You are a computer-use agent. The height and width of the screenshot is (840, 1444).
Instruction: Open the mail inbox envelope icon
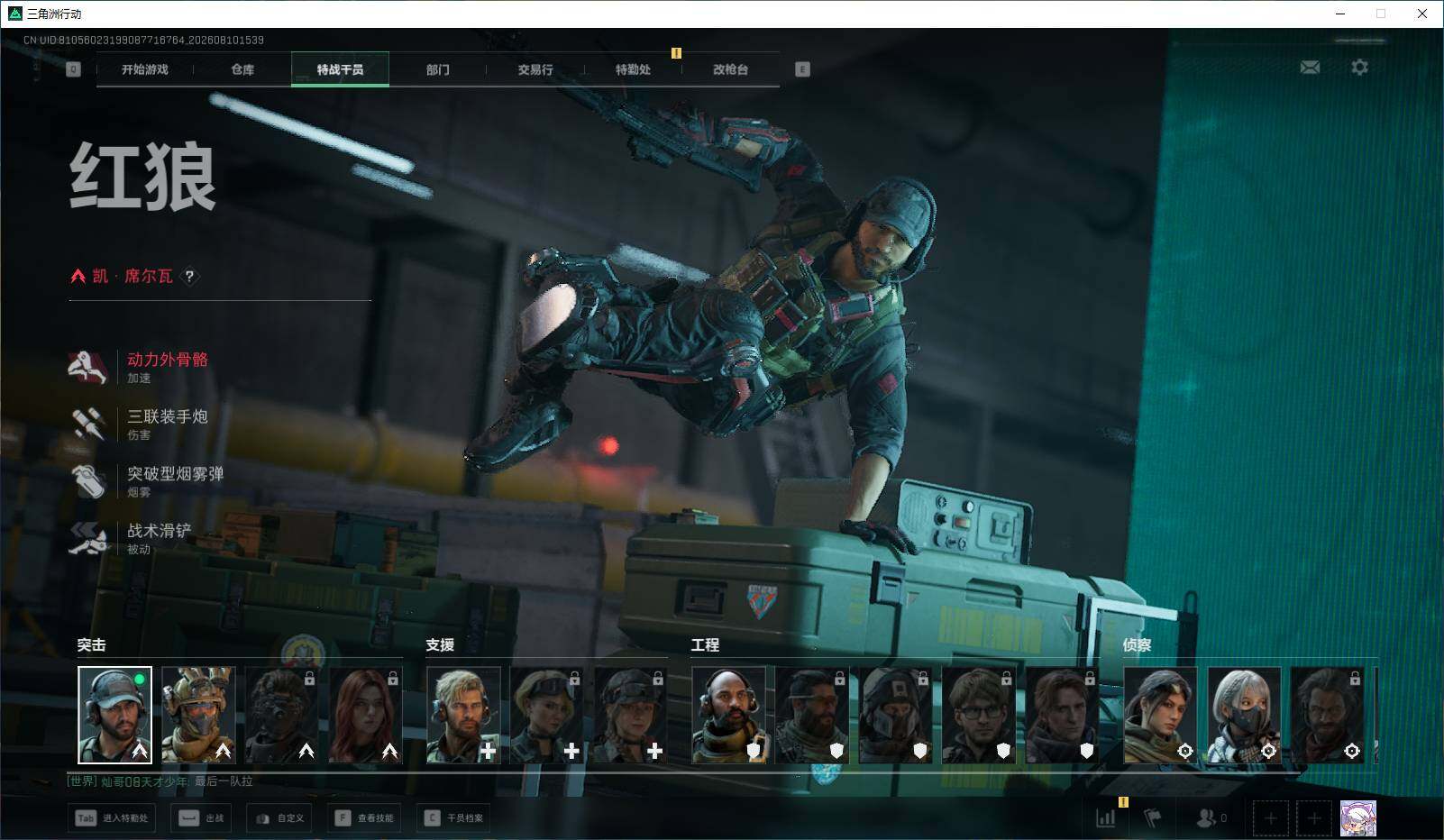point(1310,68)
